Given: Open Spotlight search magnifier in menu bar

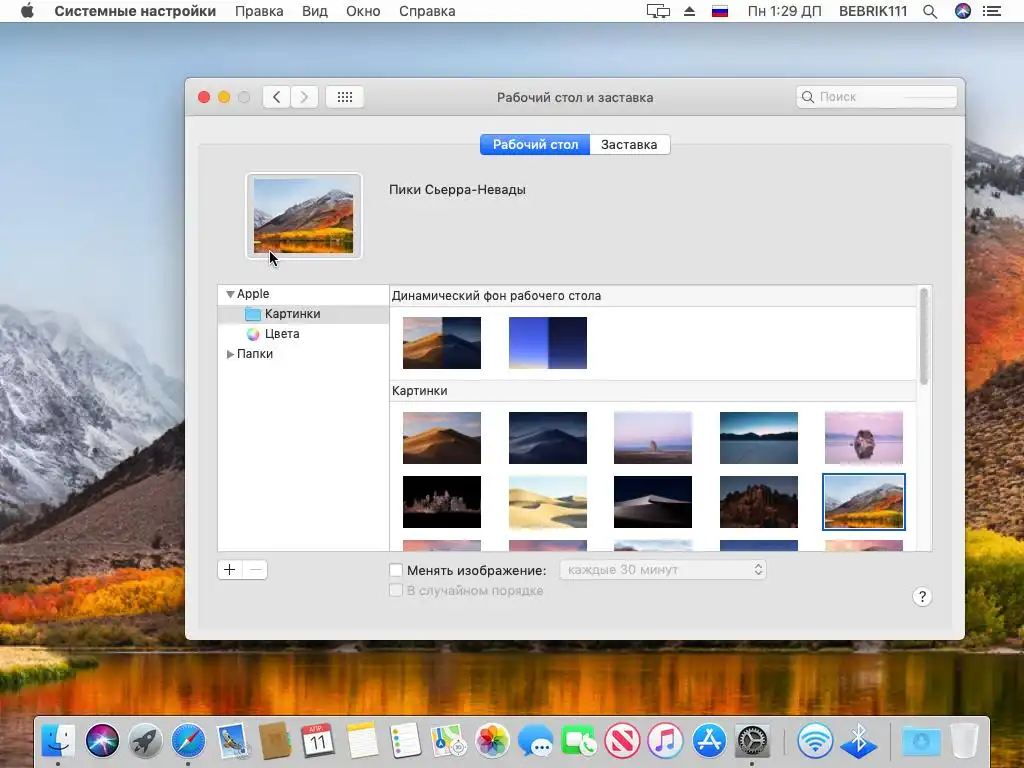Looking at the screenshot, I should click(930, 11).
